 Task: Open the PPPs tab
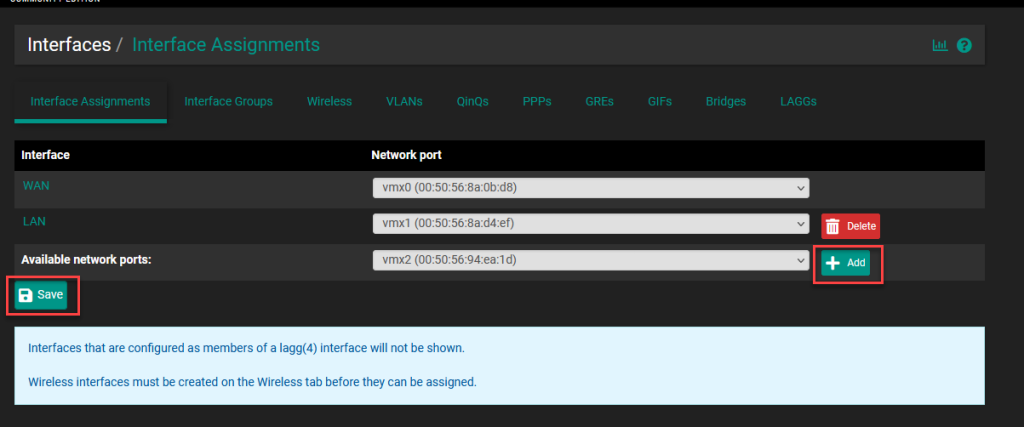(537, 101)
